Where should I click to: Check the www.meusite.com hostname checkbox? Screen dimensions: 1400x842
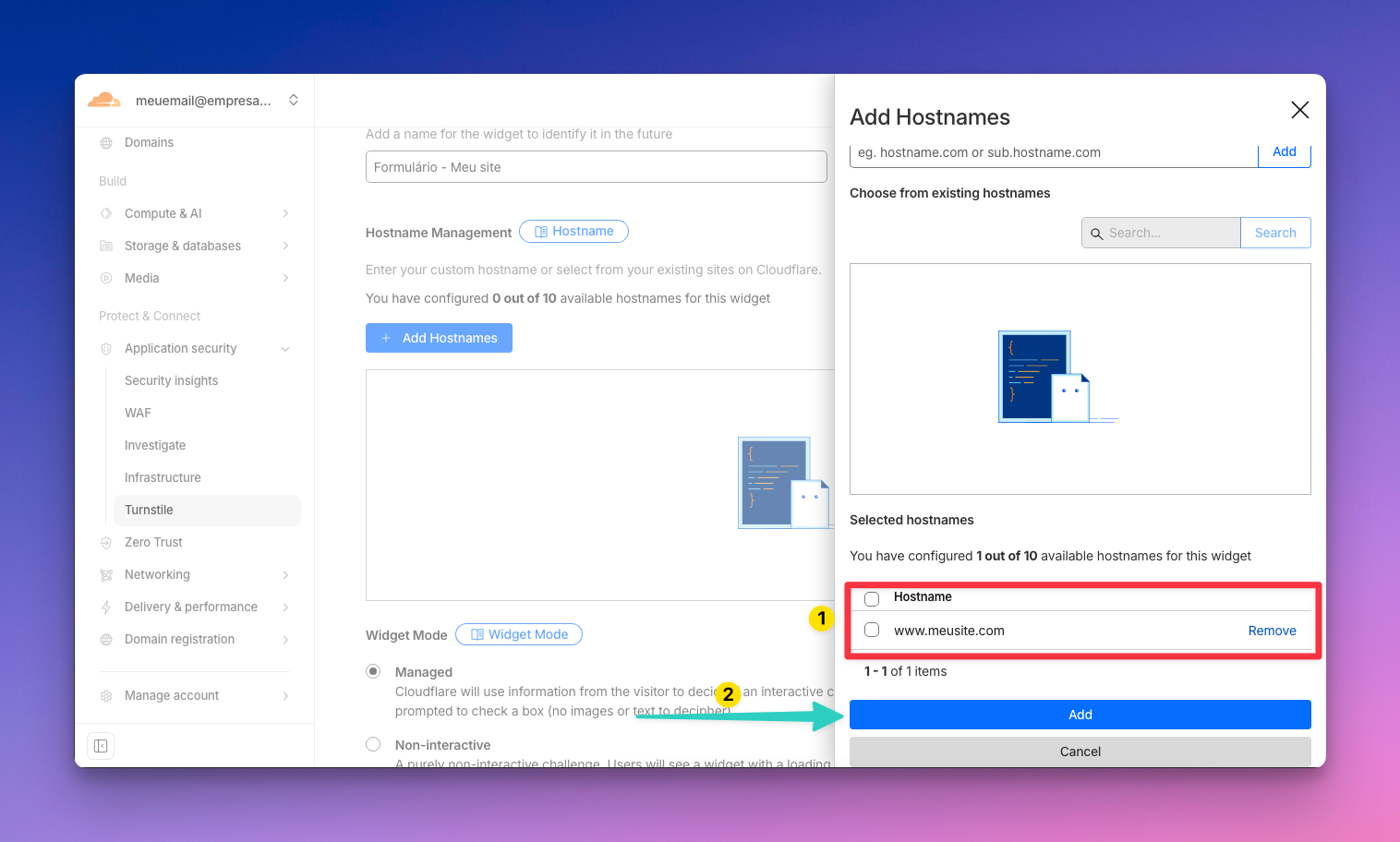[872, 631]
